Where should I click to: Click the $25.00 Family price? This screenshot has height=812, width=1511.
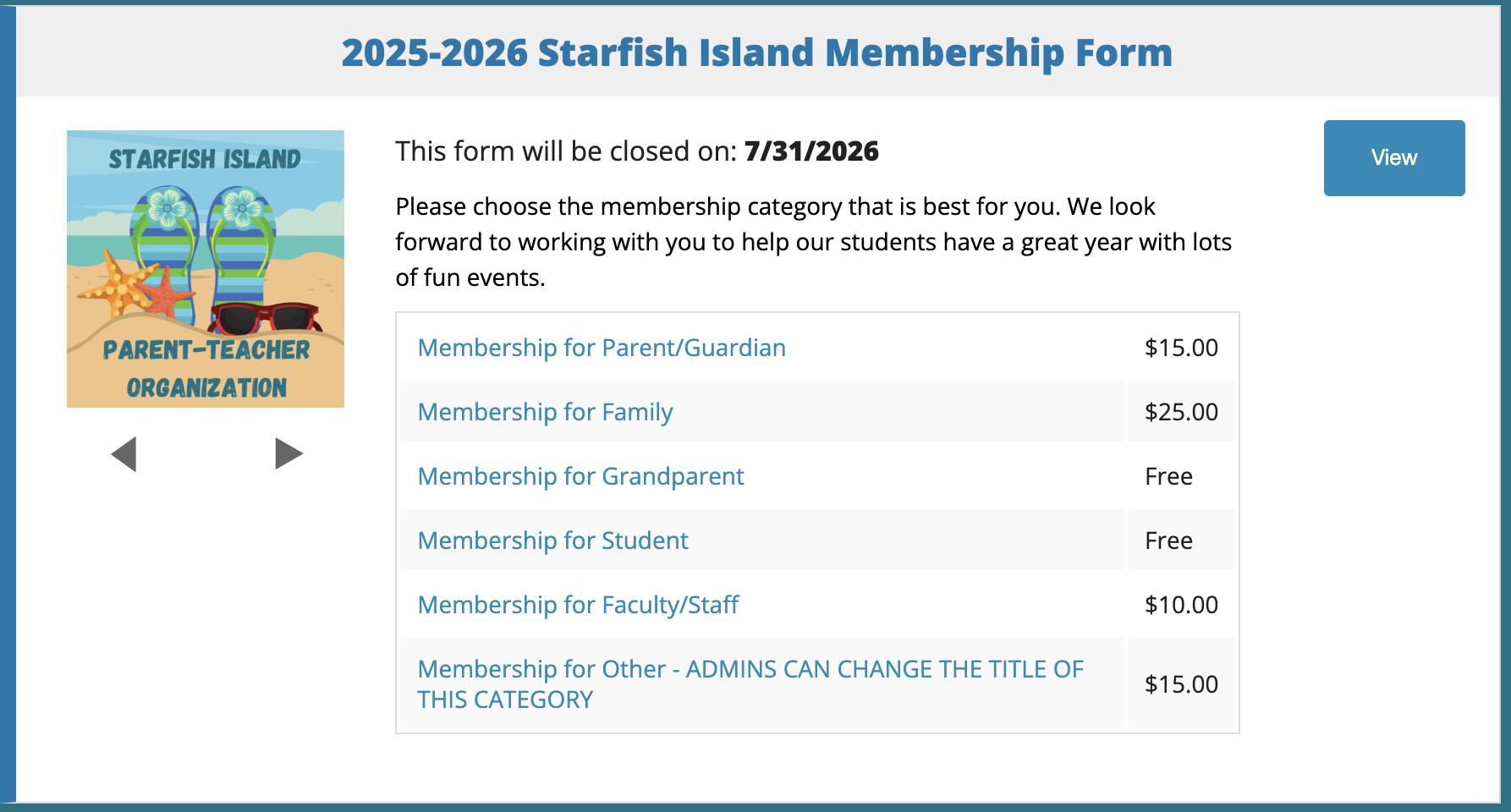tap(1181, 412)
